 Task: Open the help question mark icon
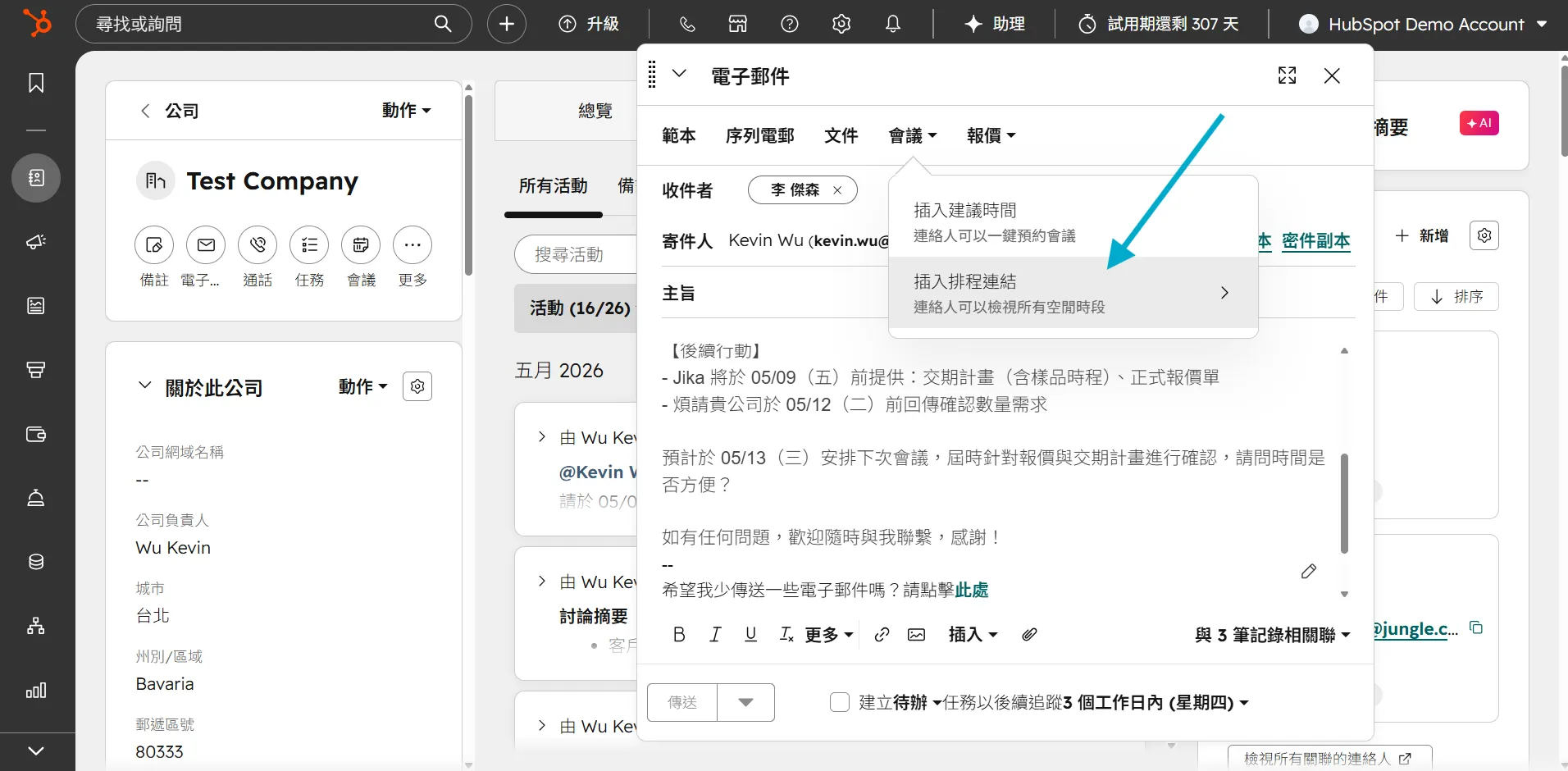(x=790, y=24)
